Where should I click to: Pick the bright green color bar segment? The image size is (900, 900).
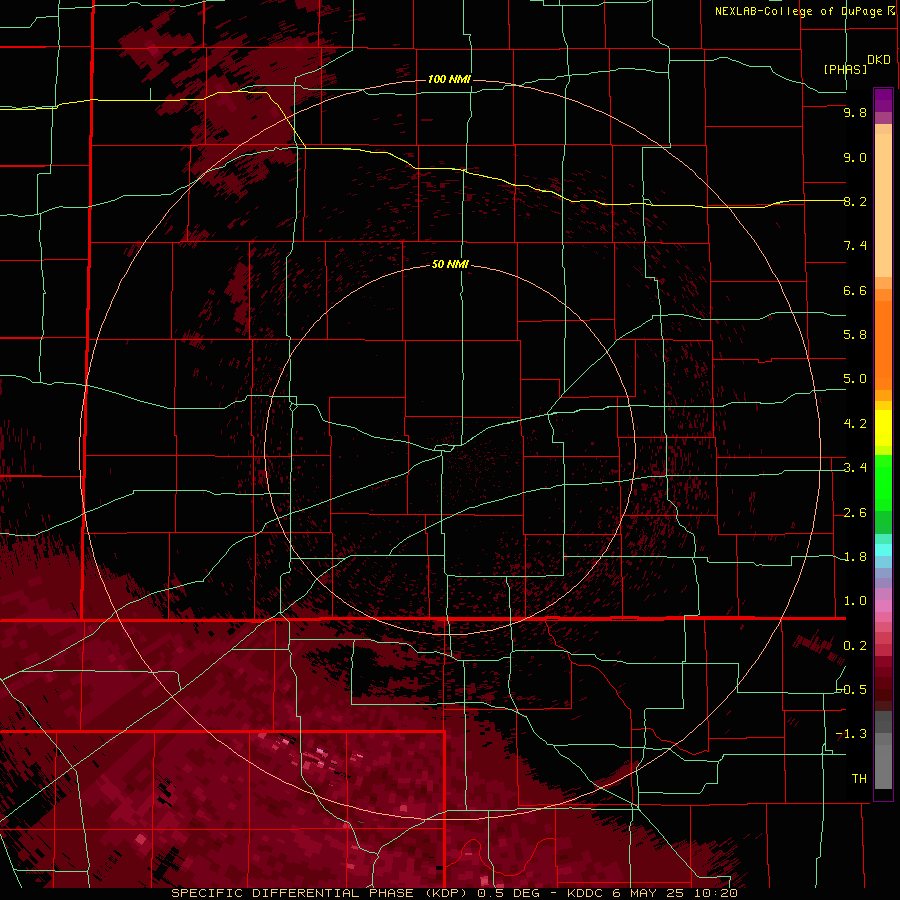[x=883, y=483]
